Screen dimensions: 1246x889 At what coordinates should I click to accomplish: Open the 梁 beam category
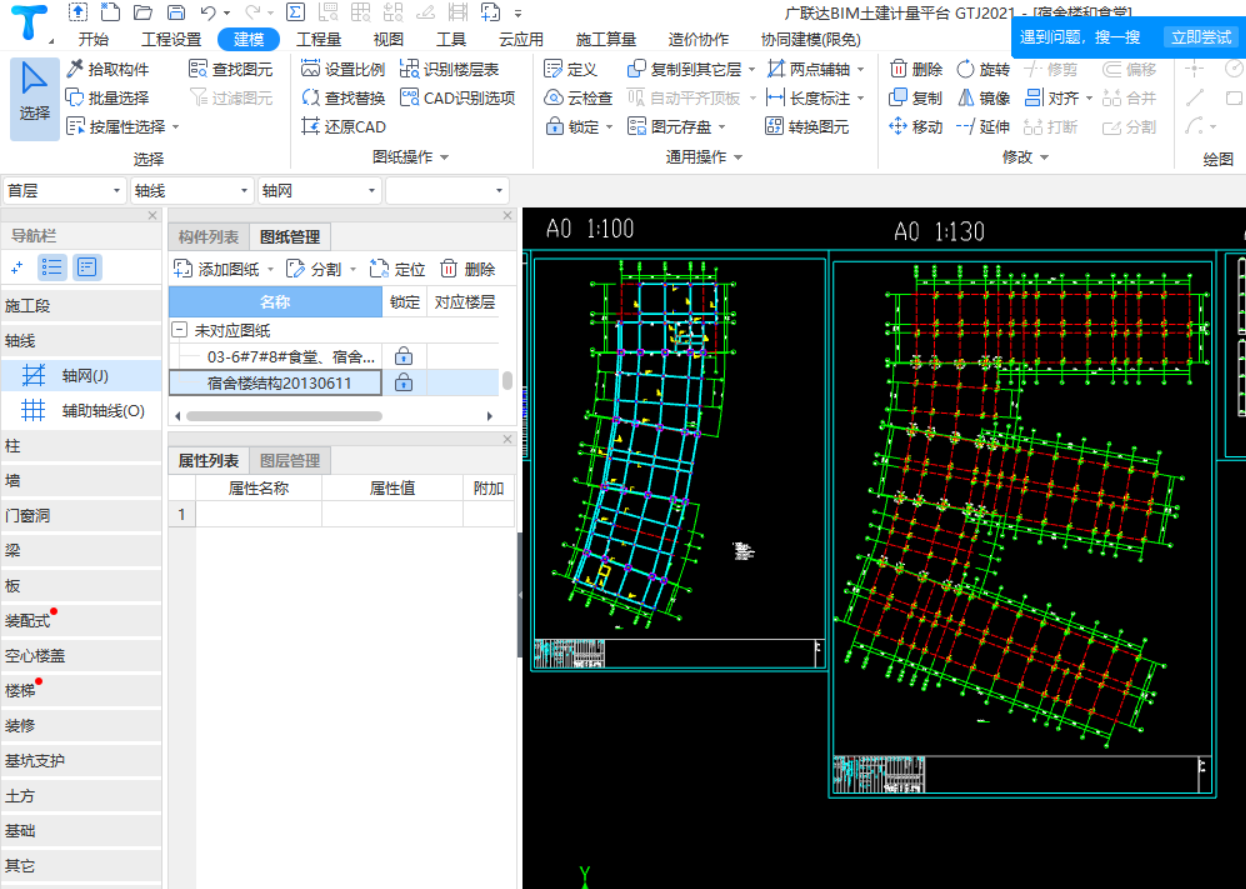(81, 551)
